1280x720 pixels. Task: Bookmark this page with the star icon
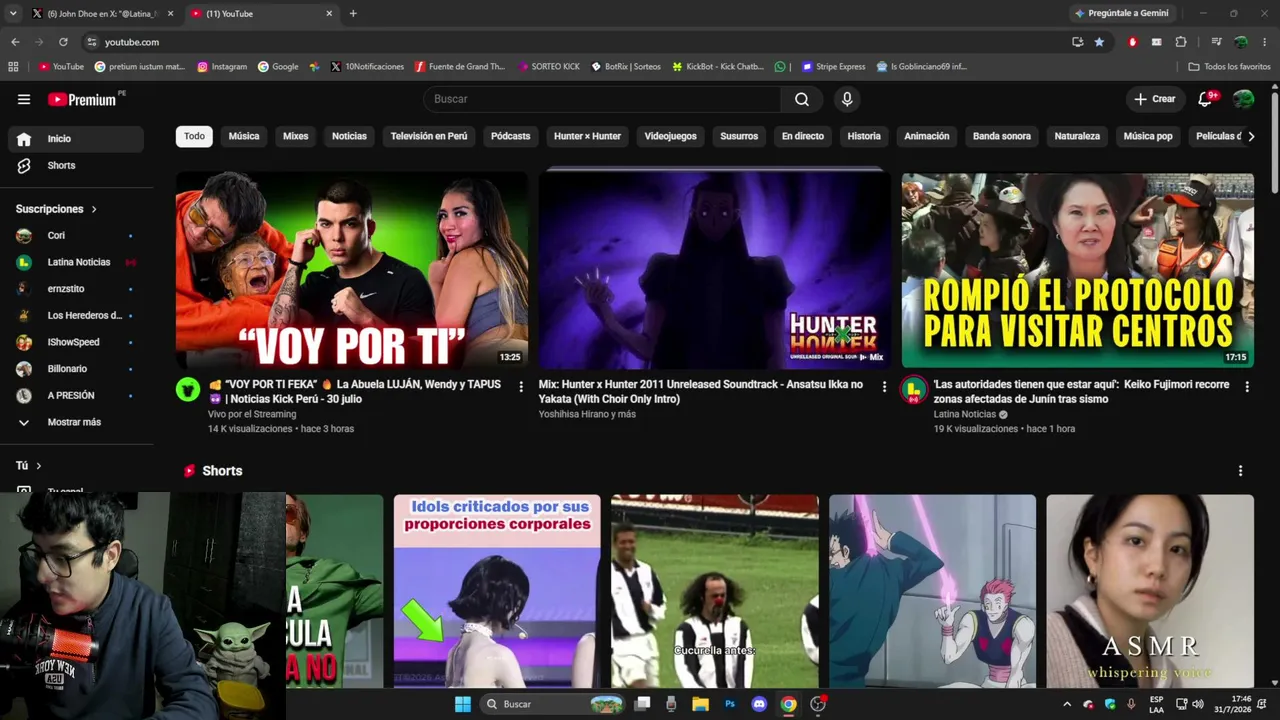[1099, 42]
